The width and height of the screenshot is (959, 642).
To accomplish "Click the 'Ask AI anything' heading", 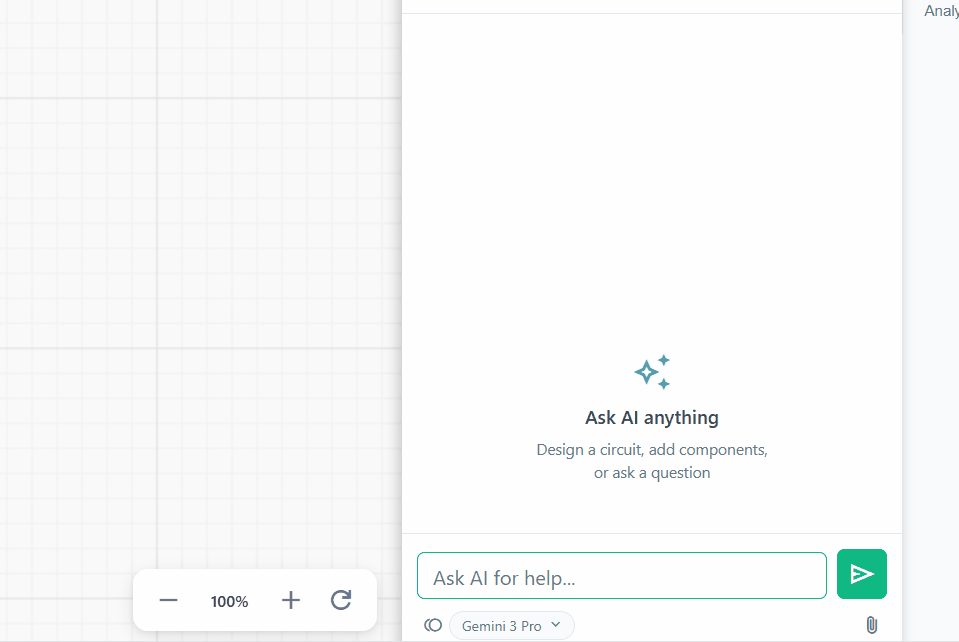I will [x=652, y=418].
